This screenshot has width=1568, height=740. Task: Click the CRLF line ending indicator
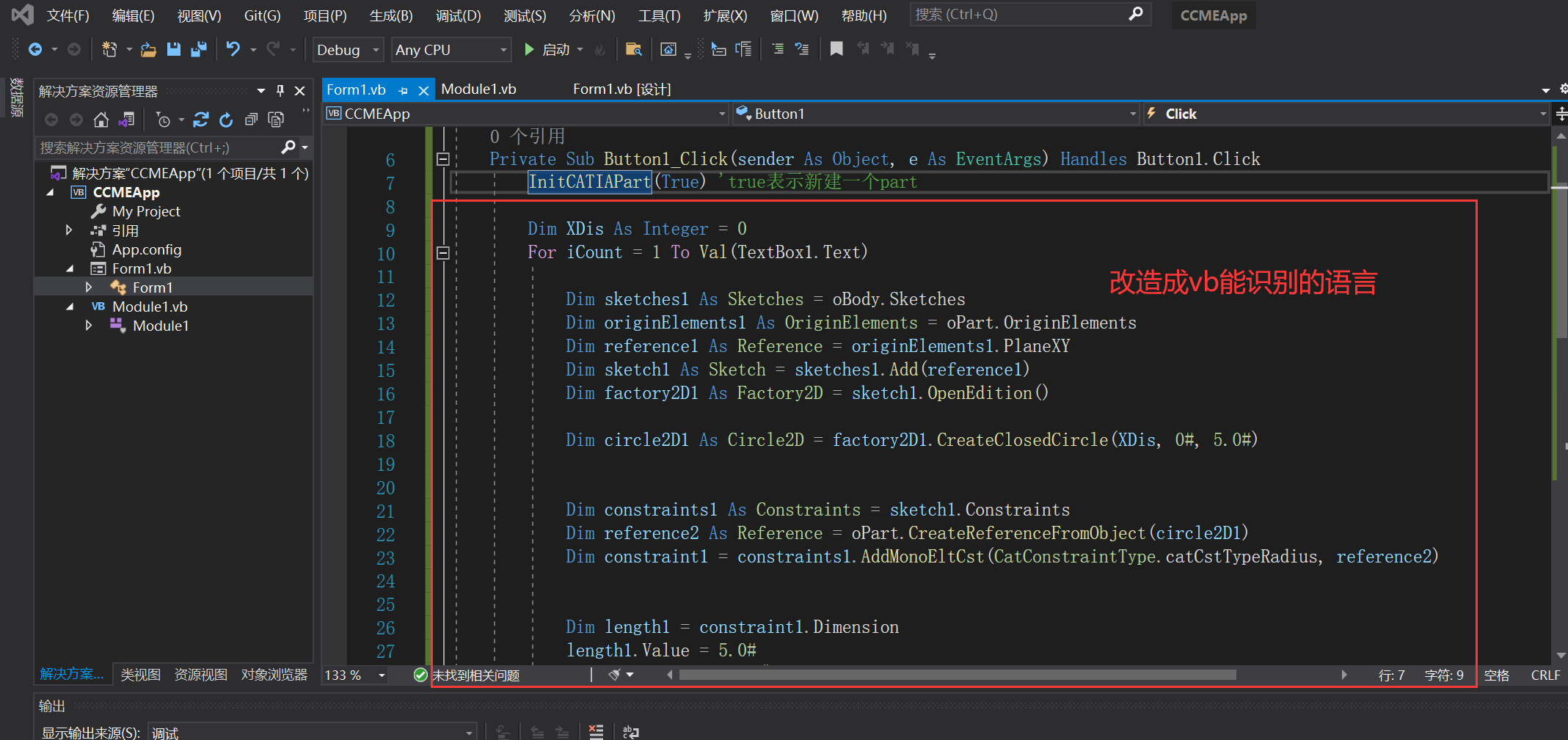tap(1545, 675)
